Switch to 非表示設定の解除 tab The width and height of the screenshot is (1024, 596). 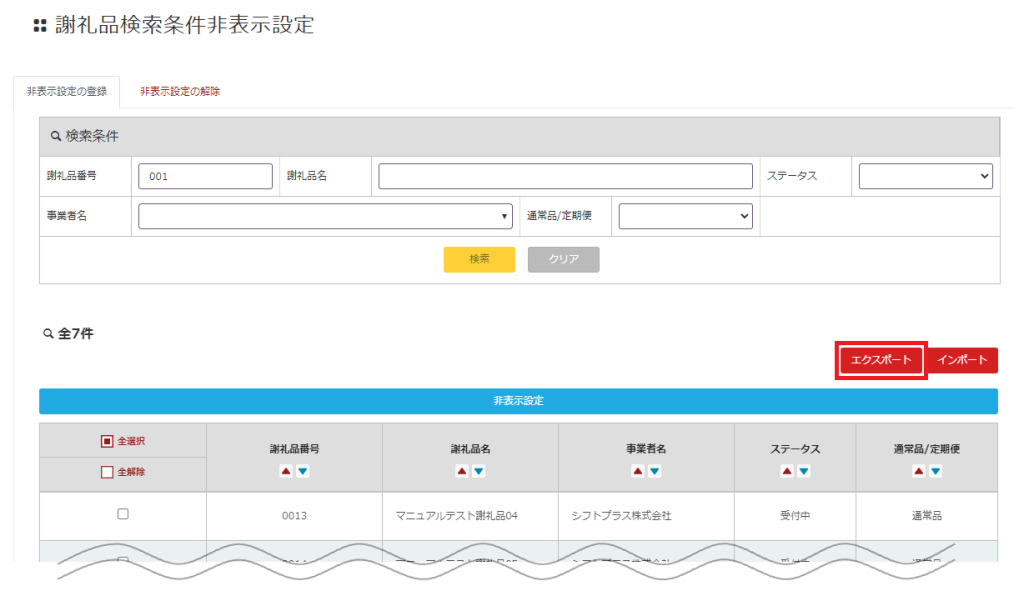(x=180, y=91)
